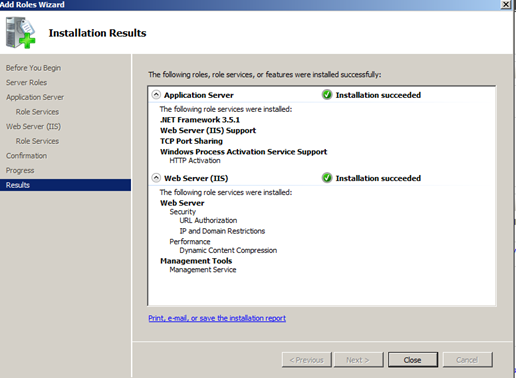Screen dimensions: 516x378
Task: Click Installation succeeded text for Web Server (IIS)
Action: [378, 178]
